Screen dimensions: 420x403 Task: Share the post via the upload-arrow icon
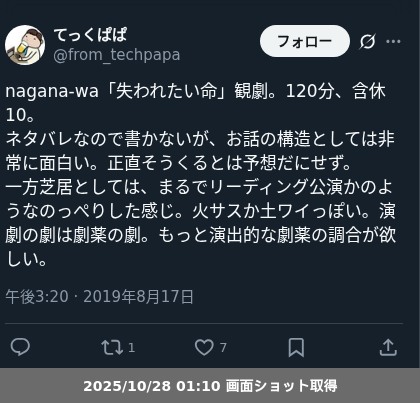(x=388, y=347)
